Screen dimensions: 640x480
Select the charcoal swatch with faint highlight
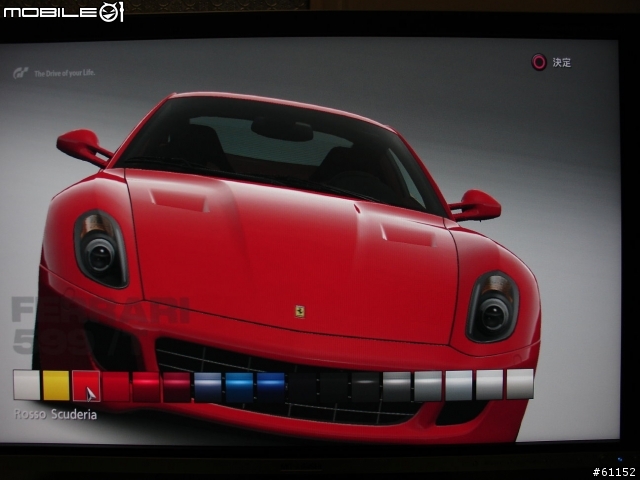pos(366,387)
